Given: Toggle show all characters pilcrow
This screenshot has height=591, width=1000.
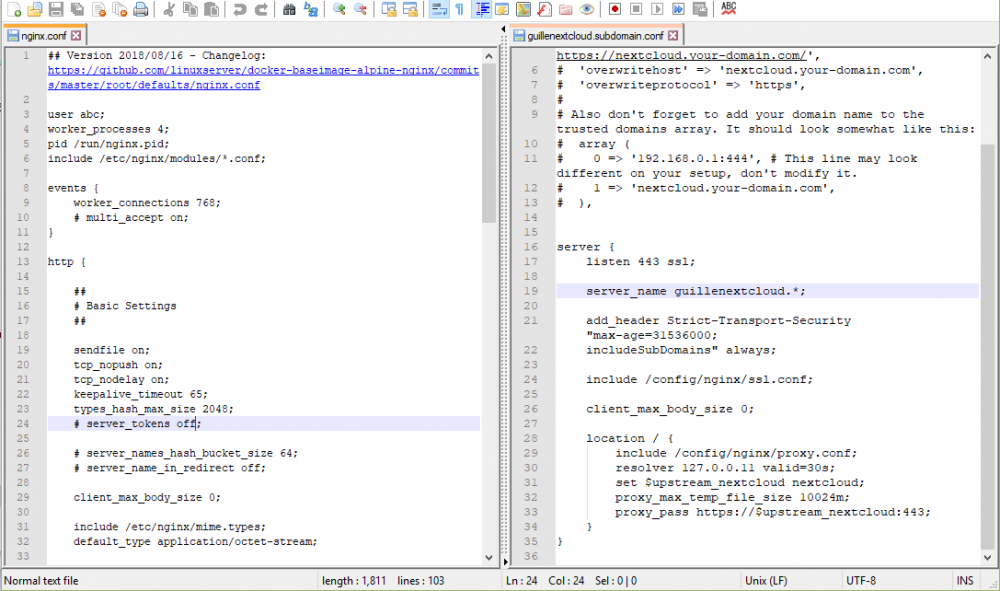Looking at the screenshot, I should pos(460,9).
